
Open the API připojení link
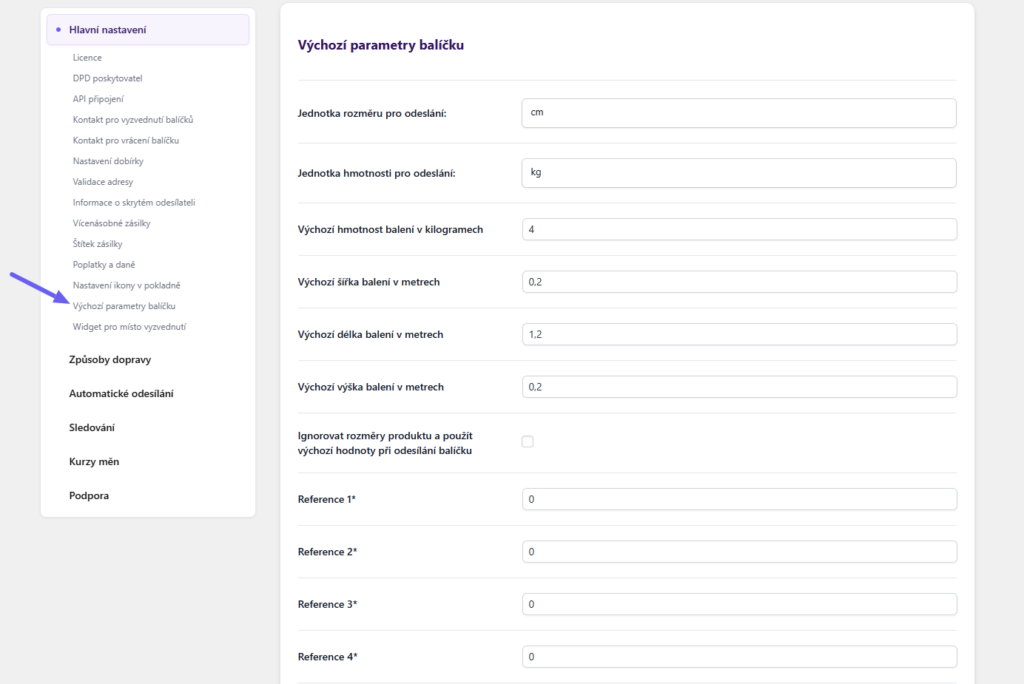tap(98, 99)
